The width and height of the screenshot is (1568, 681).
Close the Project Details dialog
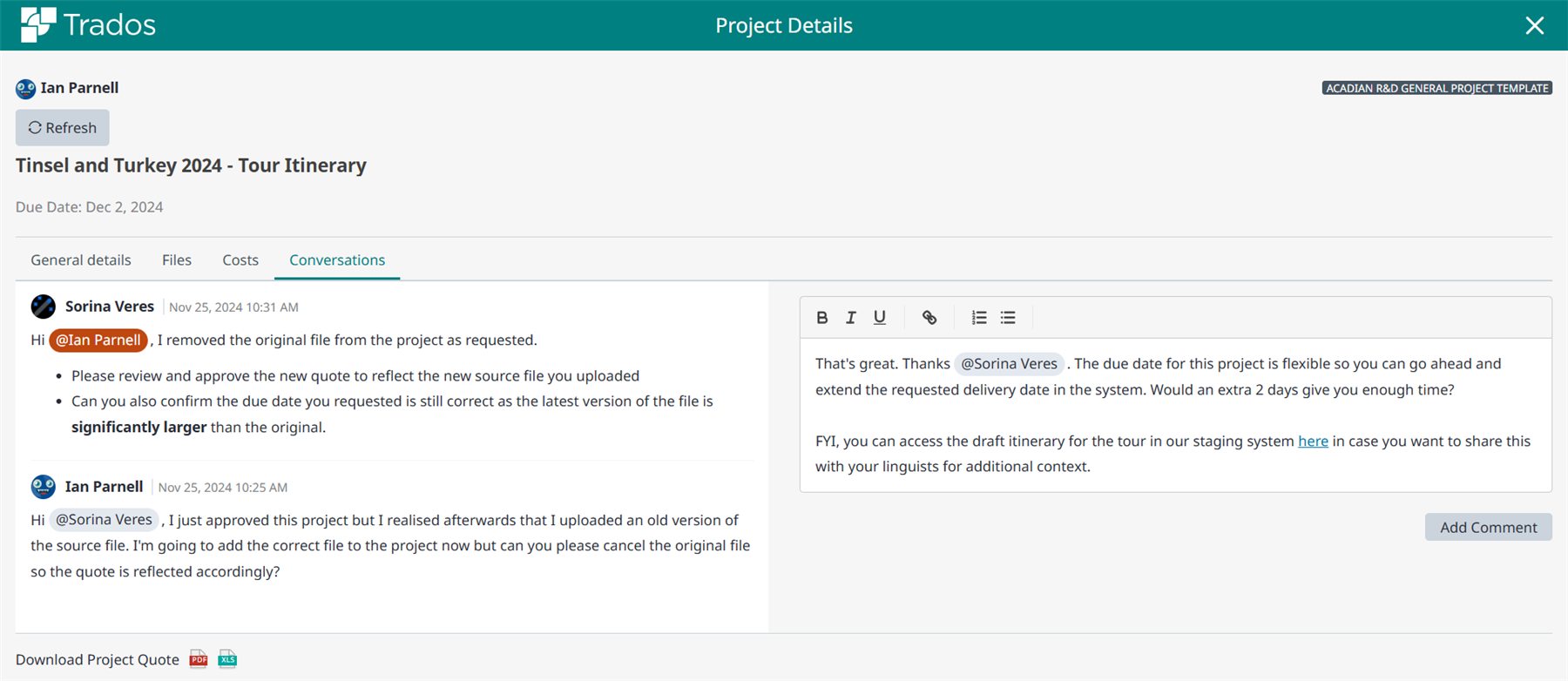(1534, 25)
